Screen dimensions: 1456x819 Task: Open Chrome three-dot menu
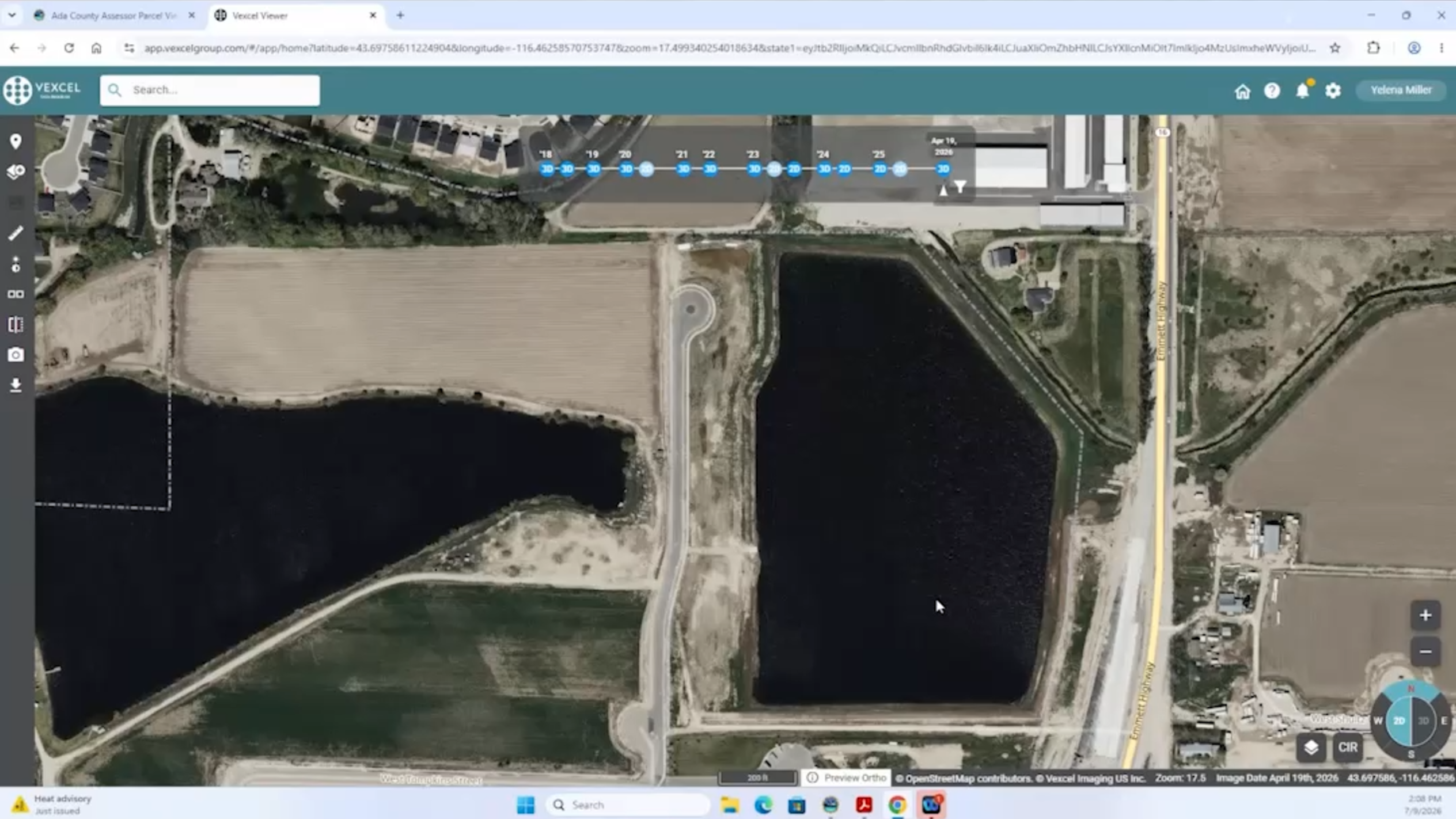pyautogui.click(x=1442, y=48)
